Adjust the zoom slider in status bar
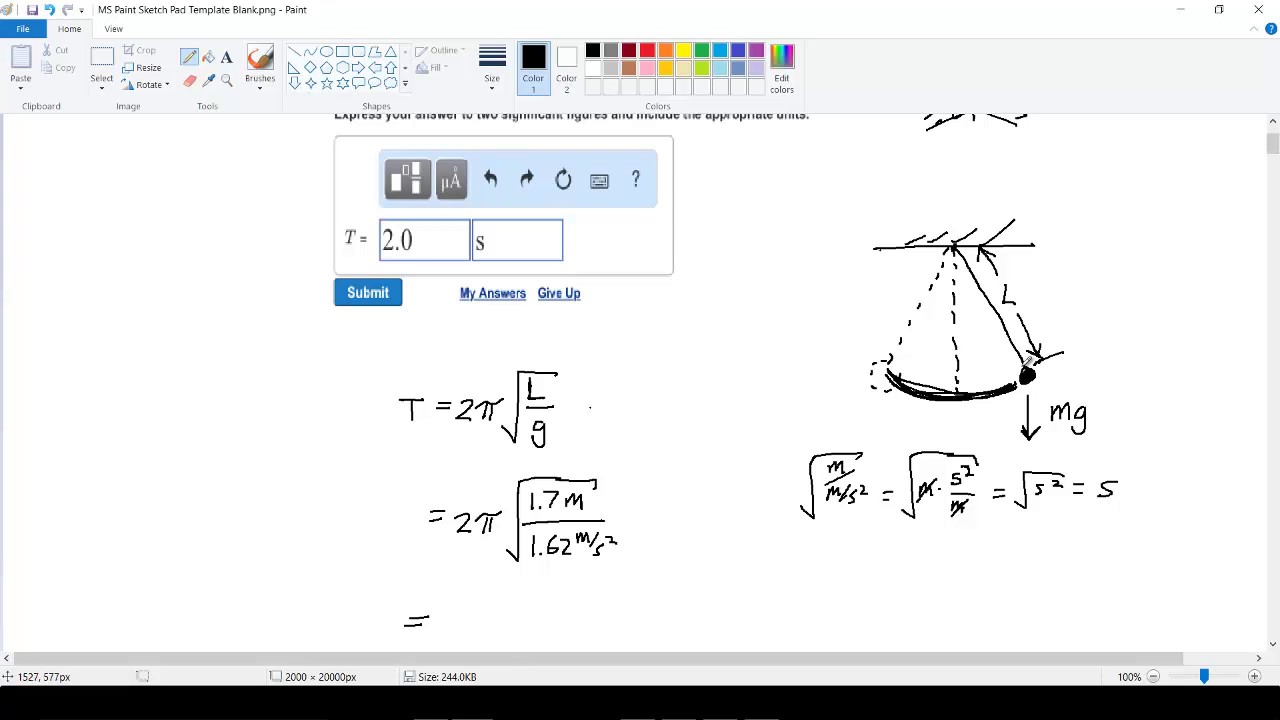 pos(1204,677)
